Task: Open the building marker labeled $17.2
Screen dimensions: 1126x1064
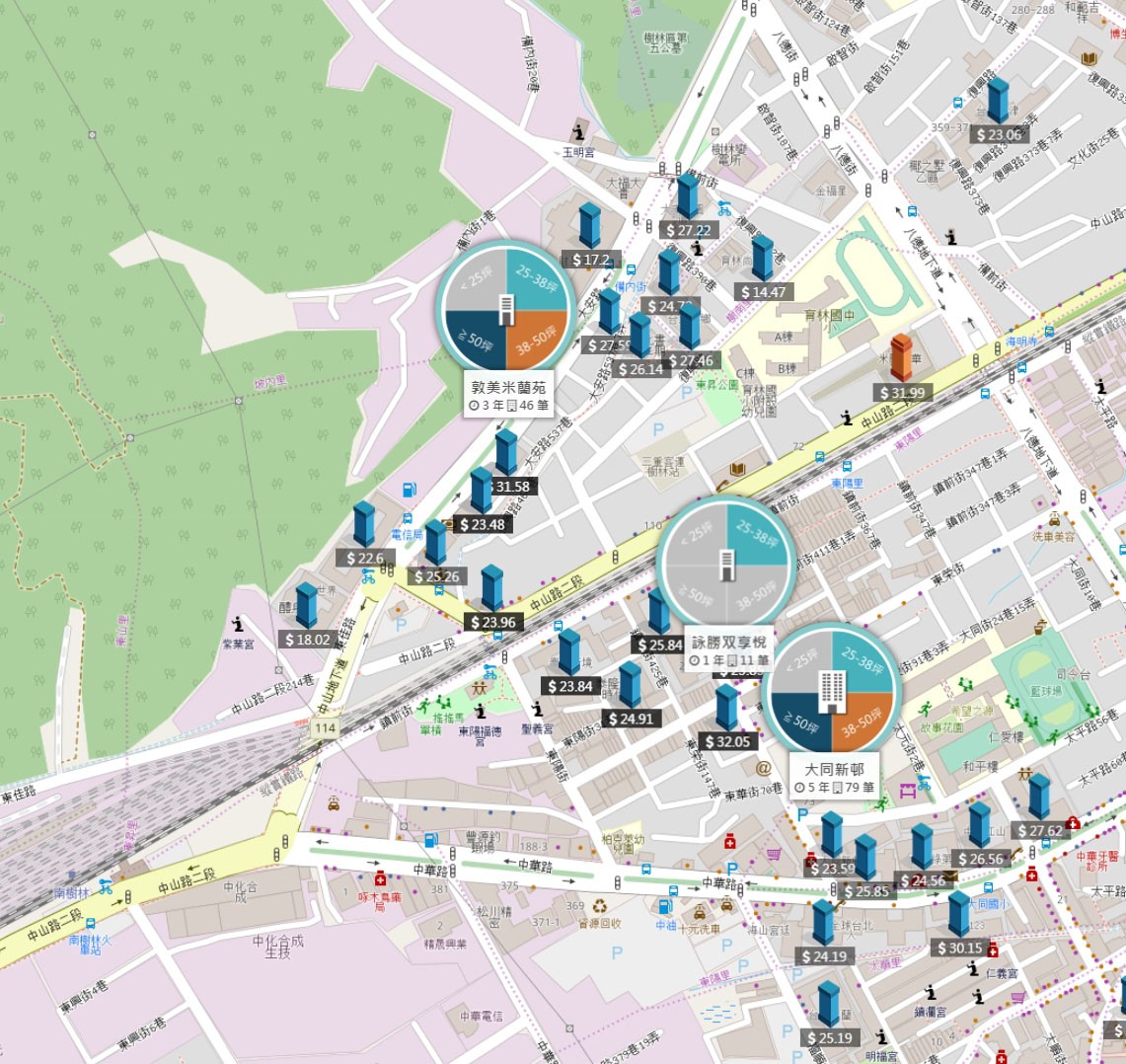Action: [589, 226]
